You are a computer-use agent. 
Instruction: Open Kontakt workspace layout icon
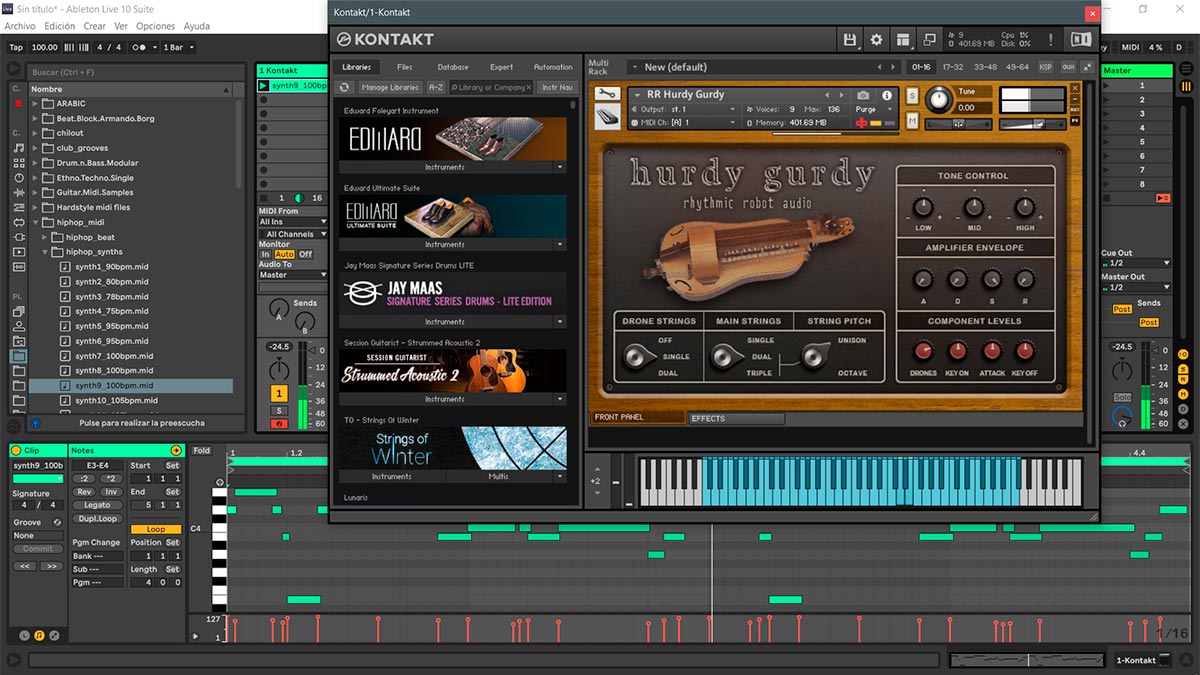tap(904, 39)
